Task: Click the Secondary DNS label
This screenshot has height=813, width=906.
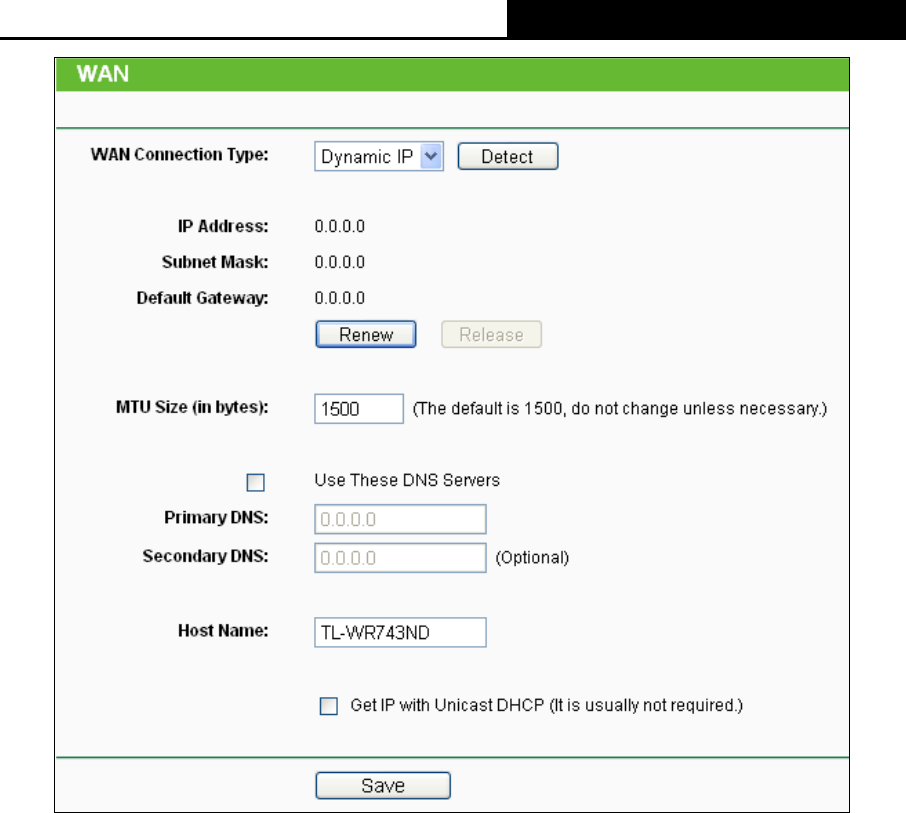Action: (x=206, y=556)
